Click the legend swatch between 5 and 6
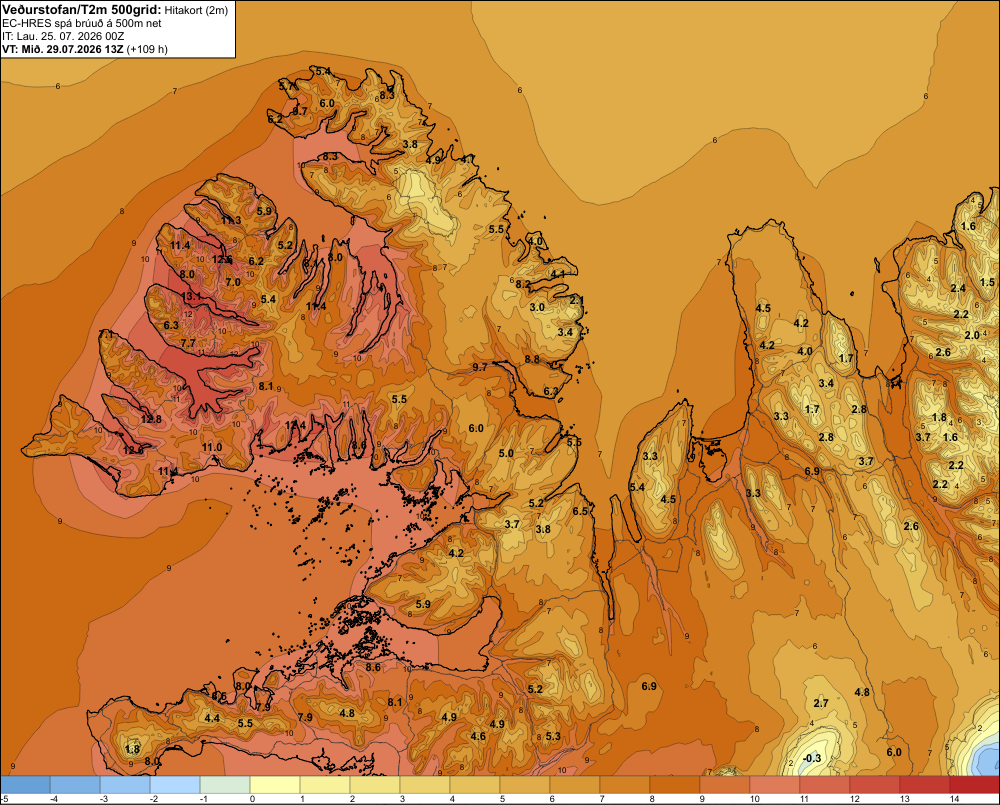The image size is (1000, 805). (x=525, y=785)
